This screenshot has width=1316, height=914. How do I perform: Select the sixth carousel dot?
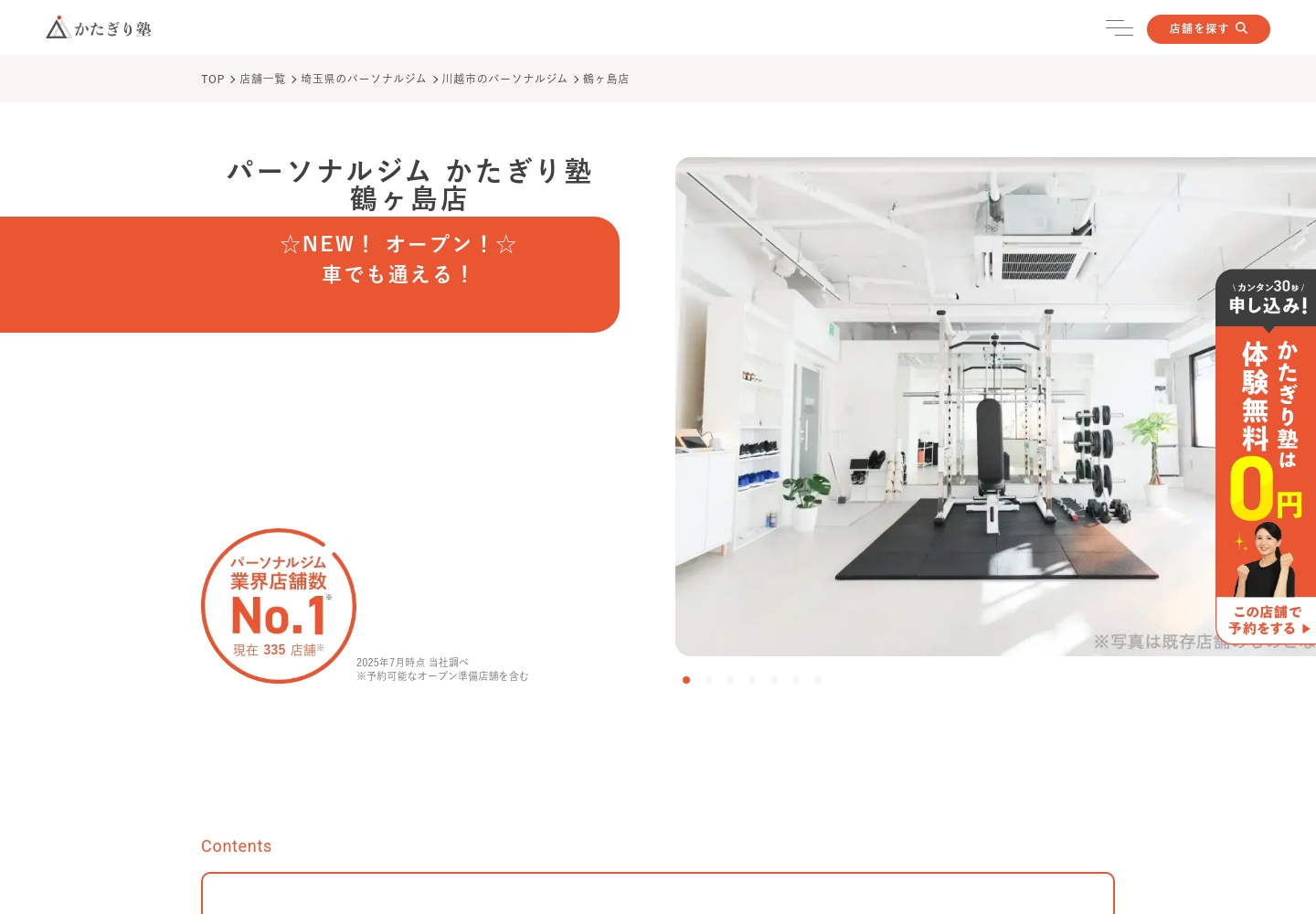[796, 680]
